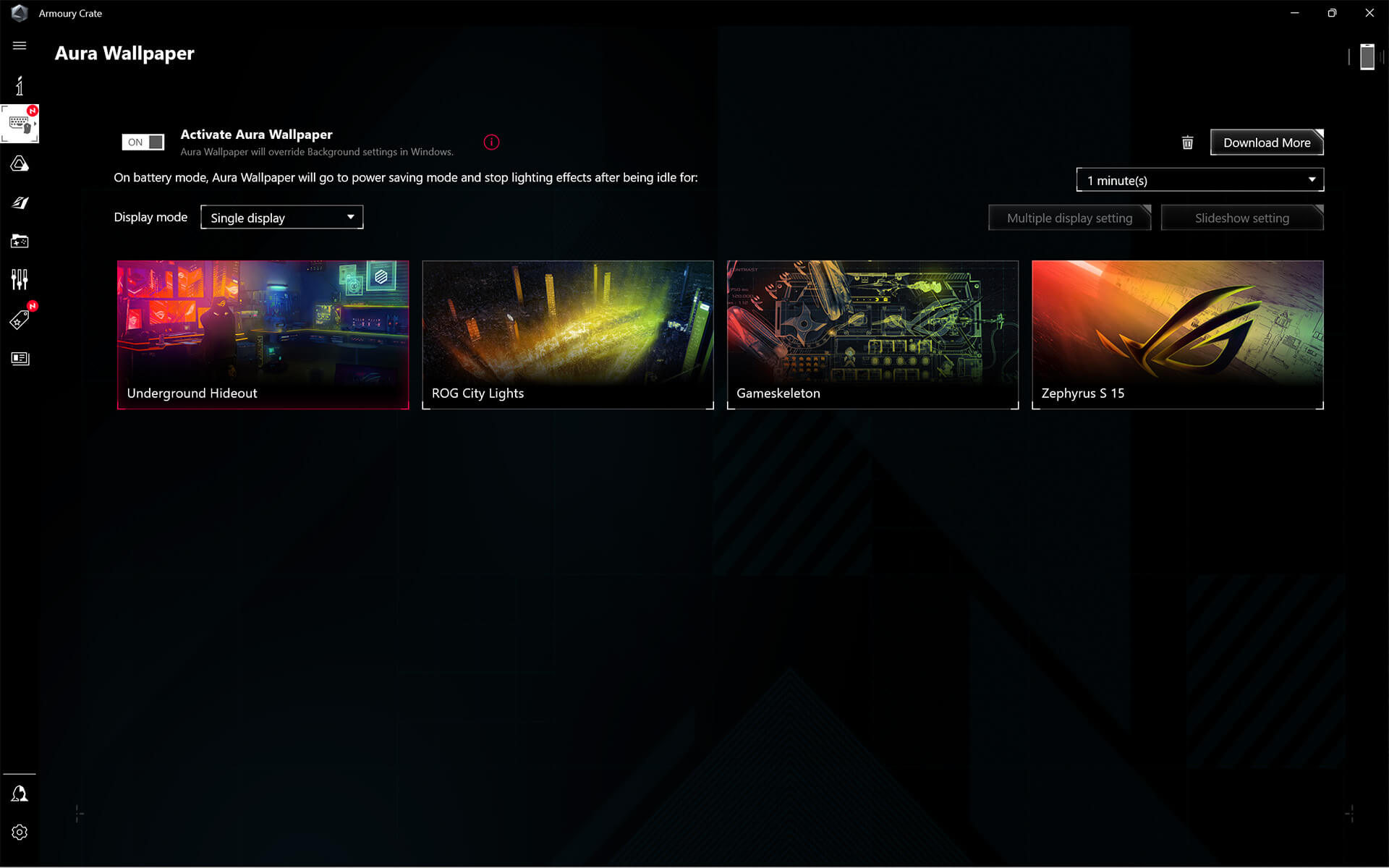Viewport: 1389px width, 868px height.
Task: Click the Multiple display setting tab
Action: point(1069,217)
